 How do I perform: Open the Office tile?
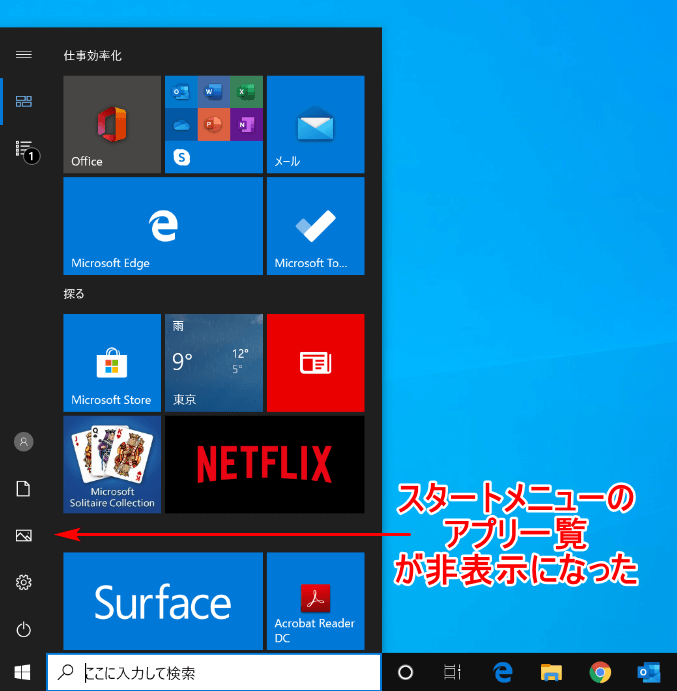pos(112,124)
